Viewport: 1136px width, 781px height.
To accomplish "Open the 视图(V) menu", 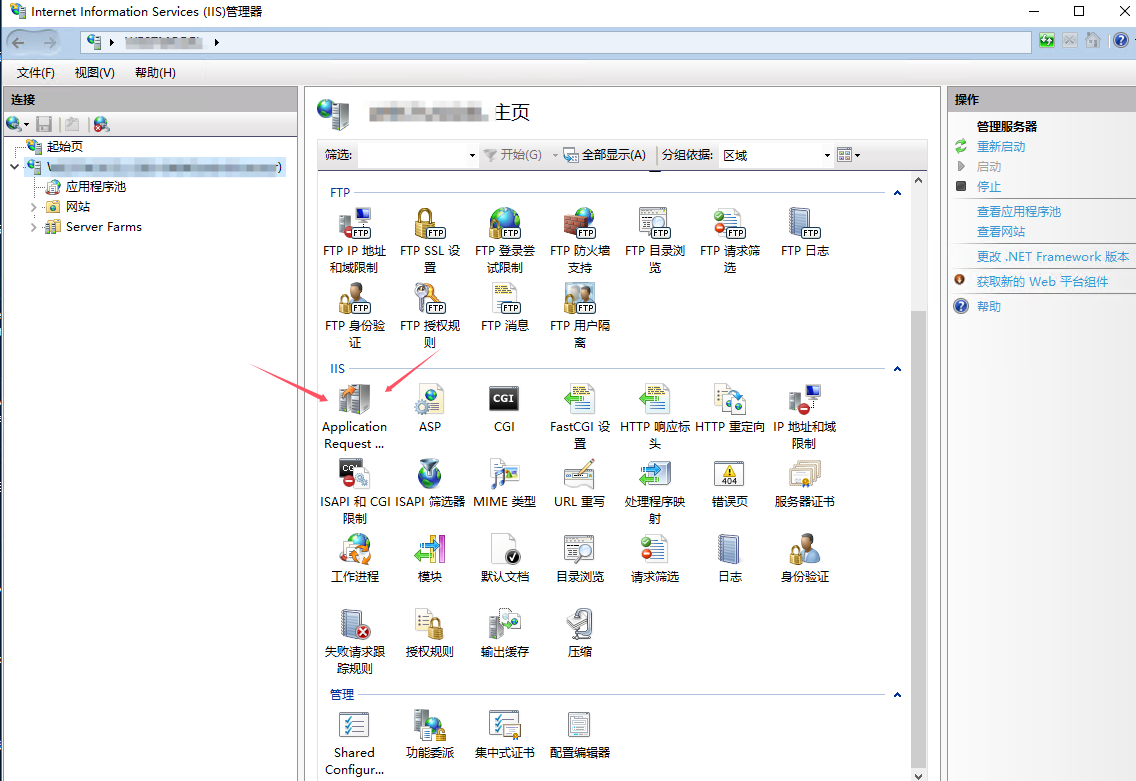I will (x=93, y=72).
